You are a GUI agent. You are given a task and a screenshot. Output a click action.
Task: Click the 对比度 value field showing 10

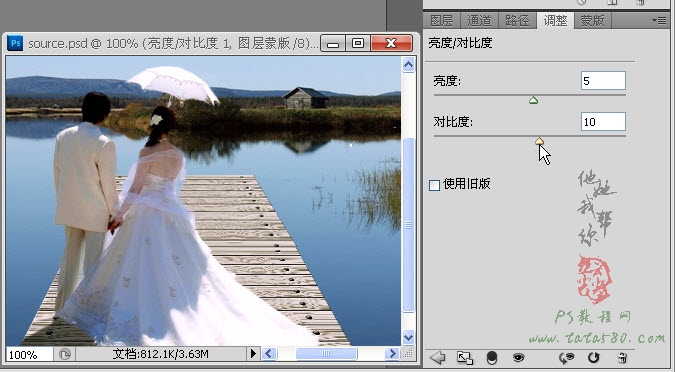coord(603,122)
